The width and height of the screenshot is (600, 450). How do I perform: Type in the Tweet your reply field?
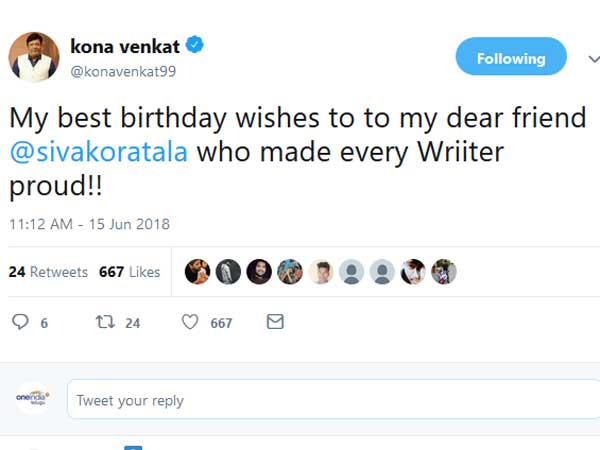coord(330,400)
